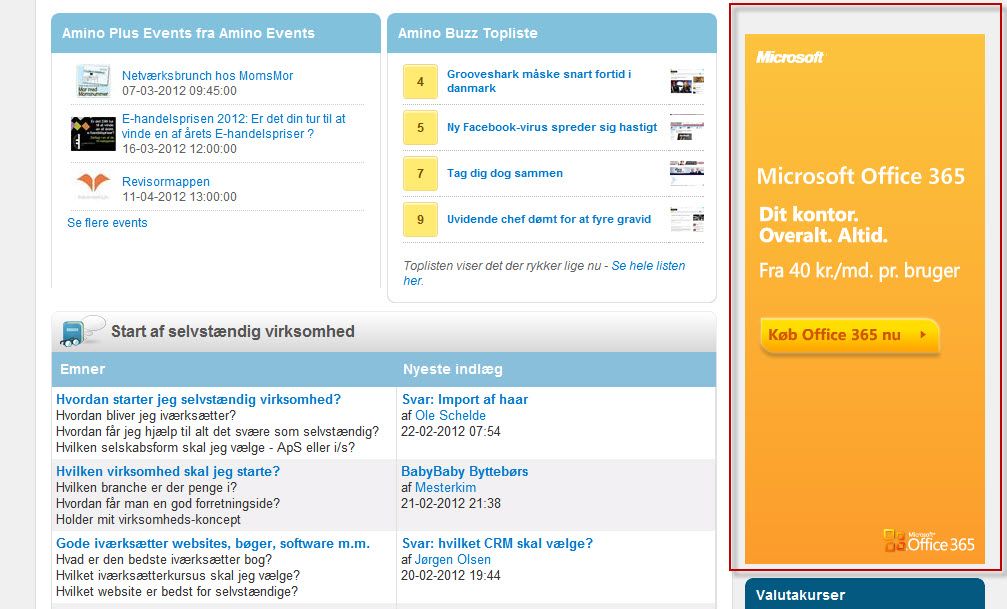Open the Netværksbrunch hos MomsMor event

pyautogui.click(x=207, y=76)
